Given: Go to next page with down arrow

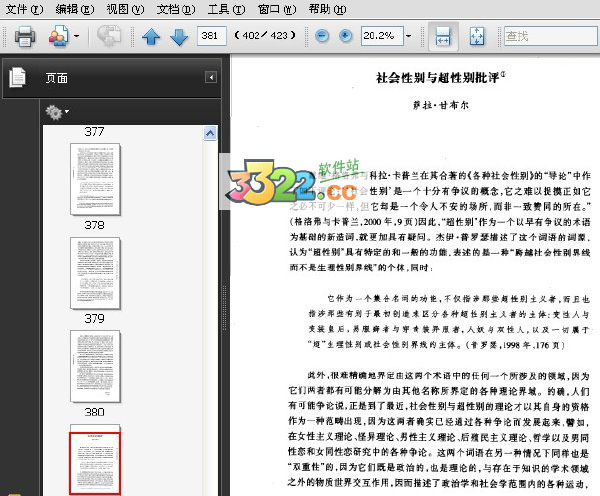Looking at the screenshot, I should pos(179,37).
